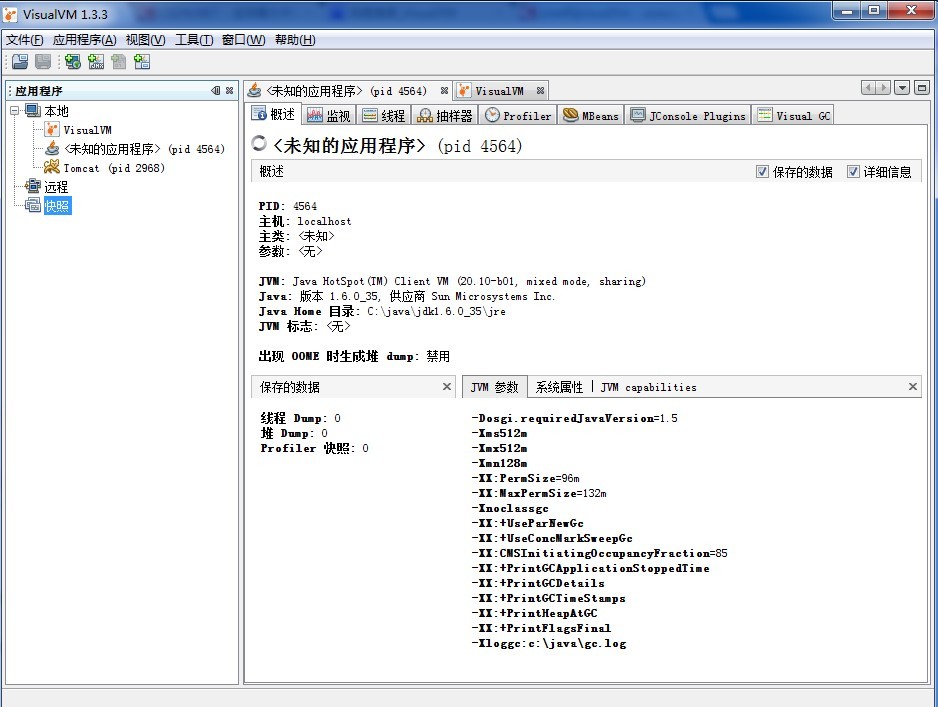
Task: Close the 保存的数据 section
Action: [446, 386]
